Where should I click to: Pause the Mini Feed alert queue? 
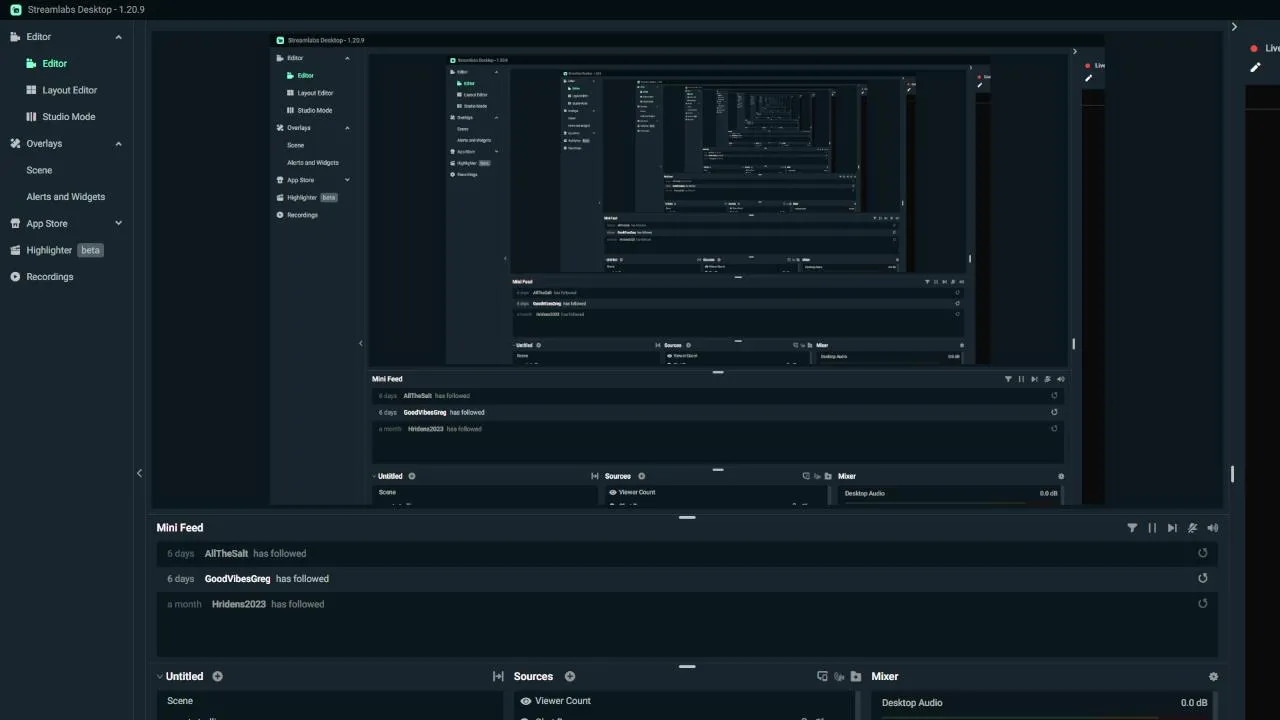coord(1152,528)
